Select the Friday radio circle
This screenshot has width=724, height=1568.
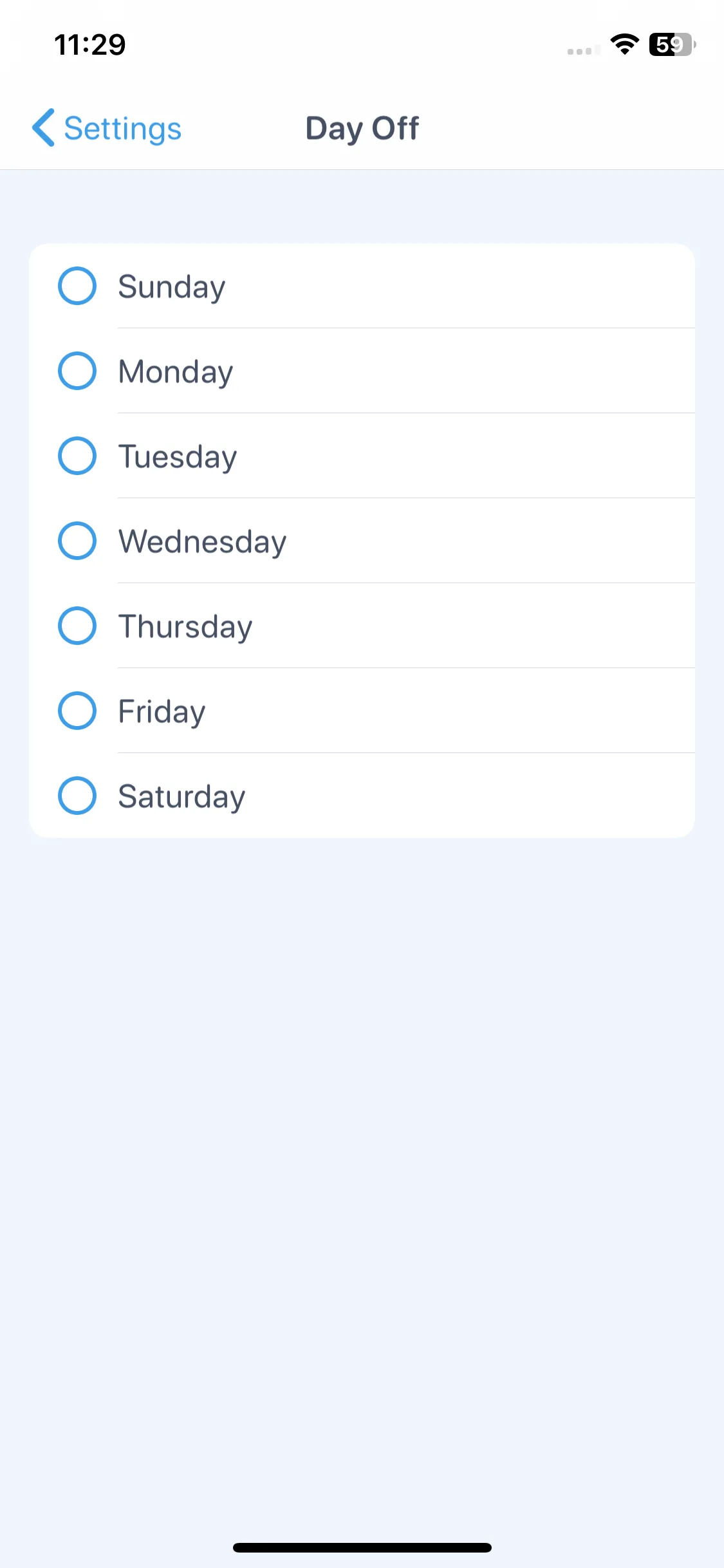77,711
